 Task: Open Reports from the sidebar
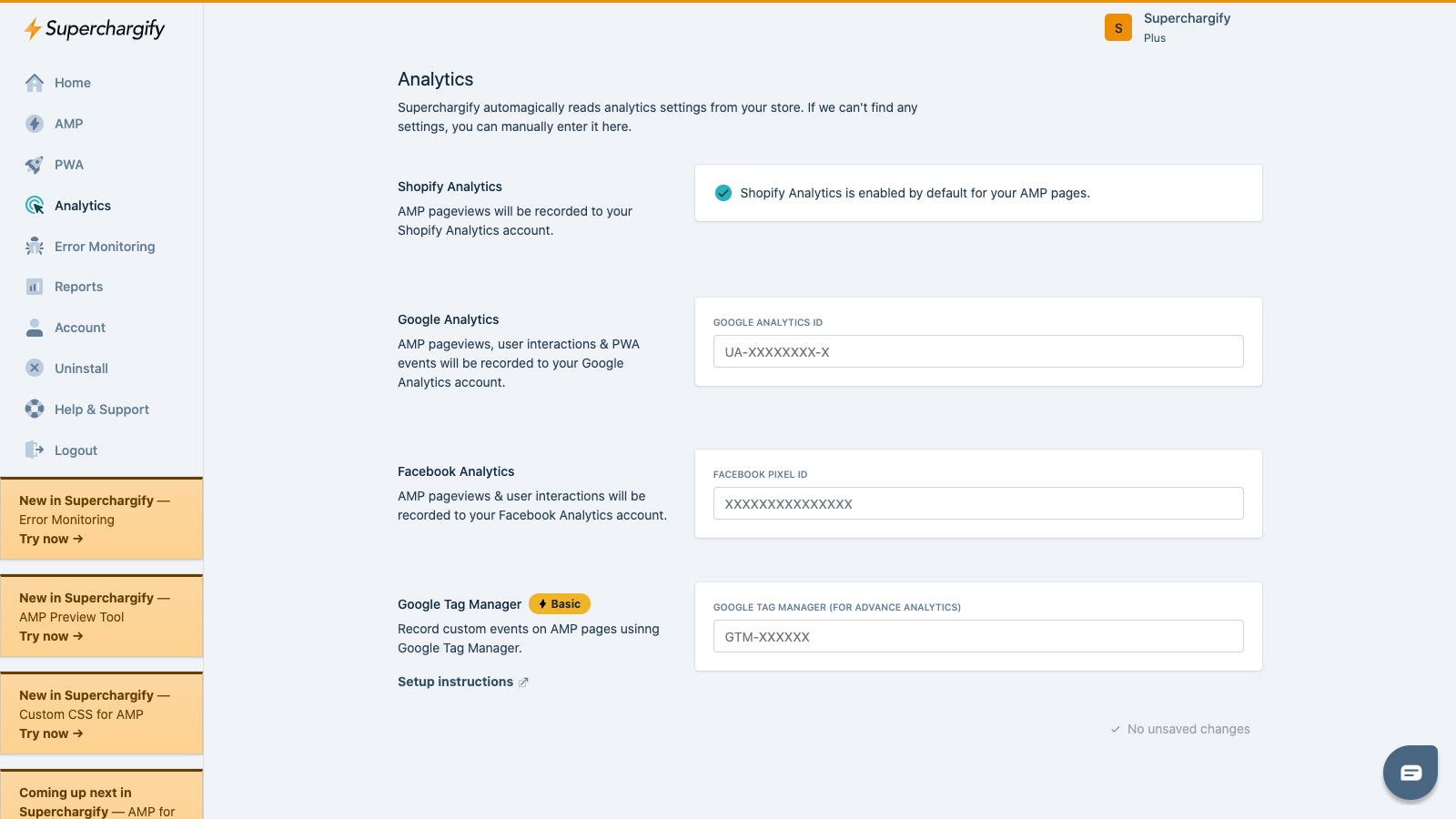pos(79,287)
